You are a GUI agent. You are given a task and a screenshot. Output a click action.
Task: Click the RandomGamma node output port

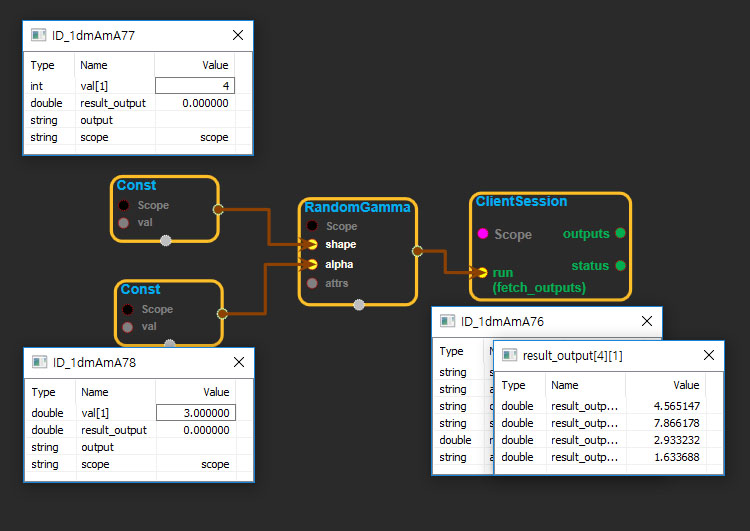point(417,252)
